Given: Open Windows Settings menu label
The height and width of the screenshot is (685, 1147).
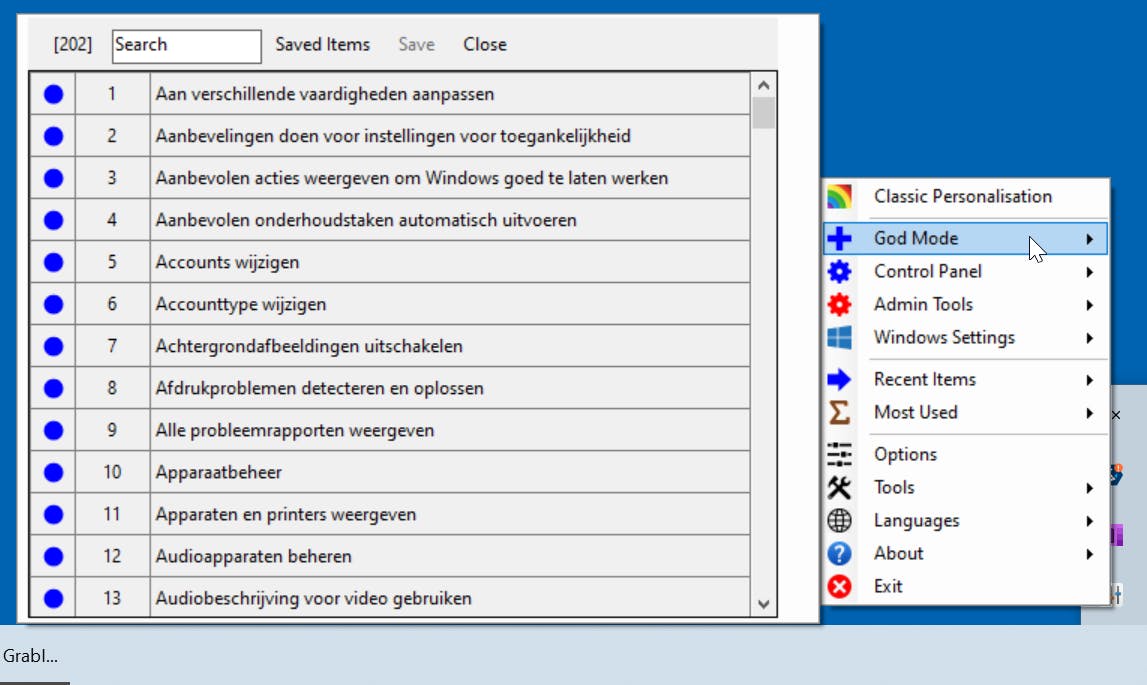Looking at the screenshot, I should [944, 337].
